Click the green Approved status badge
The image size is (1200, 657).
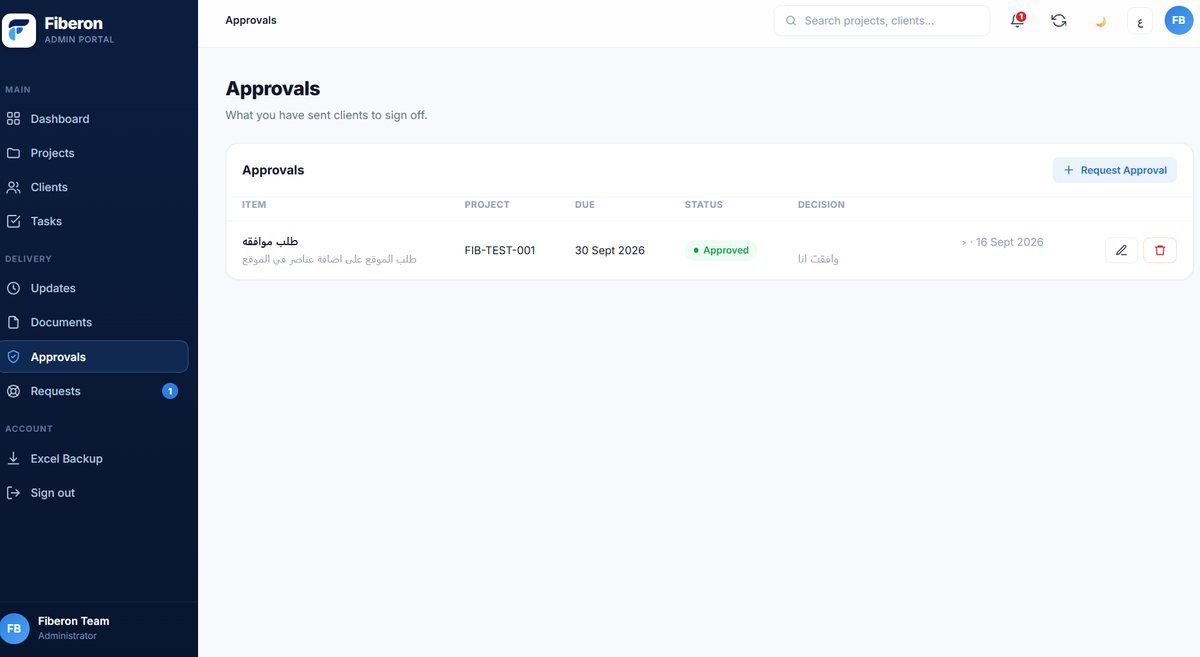721,250
